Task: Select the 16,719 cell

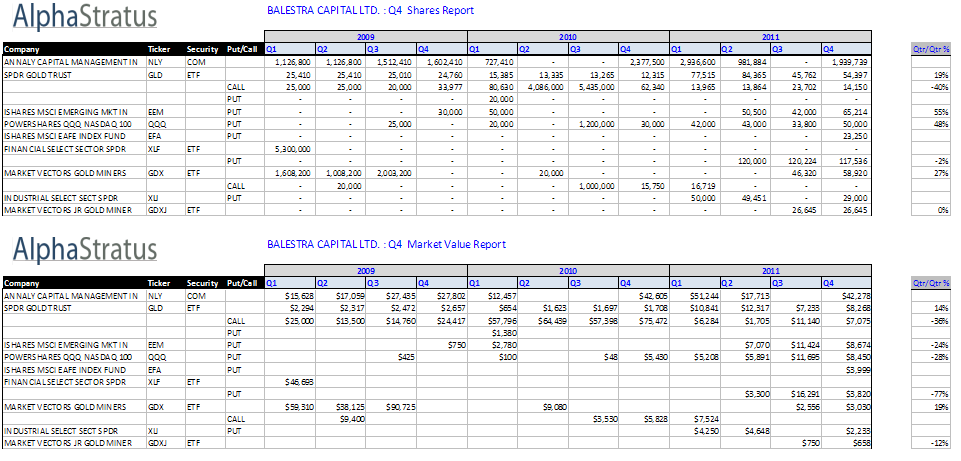Action: [694, 186]
